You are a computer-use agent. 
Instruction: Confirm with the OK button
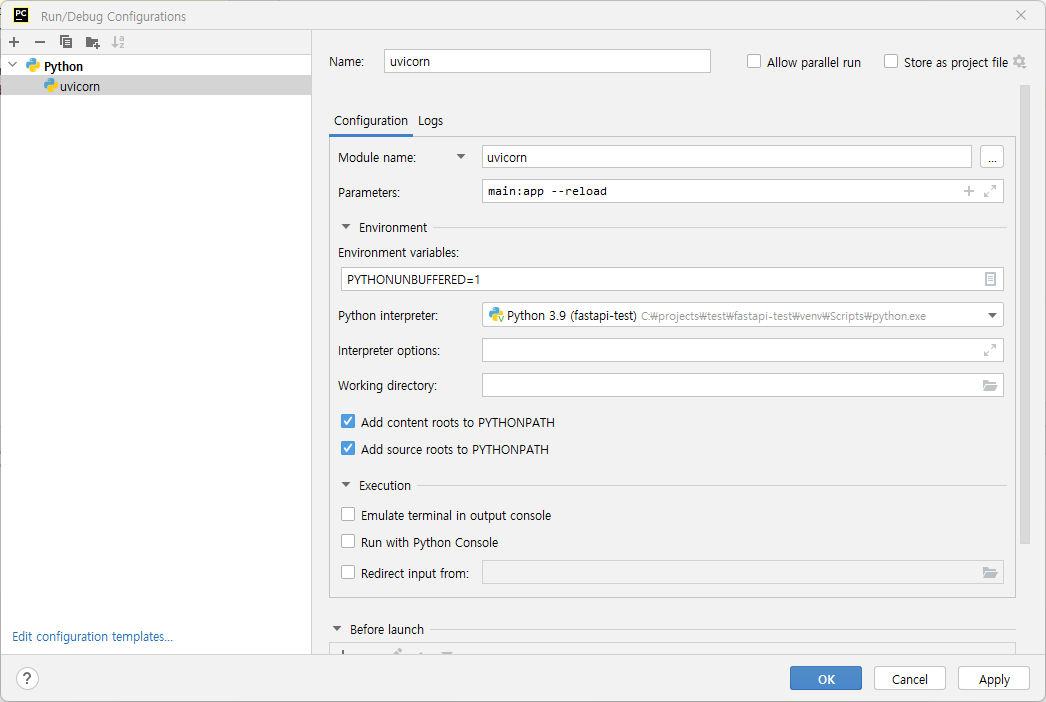(x=826, y=679)
